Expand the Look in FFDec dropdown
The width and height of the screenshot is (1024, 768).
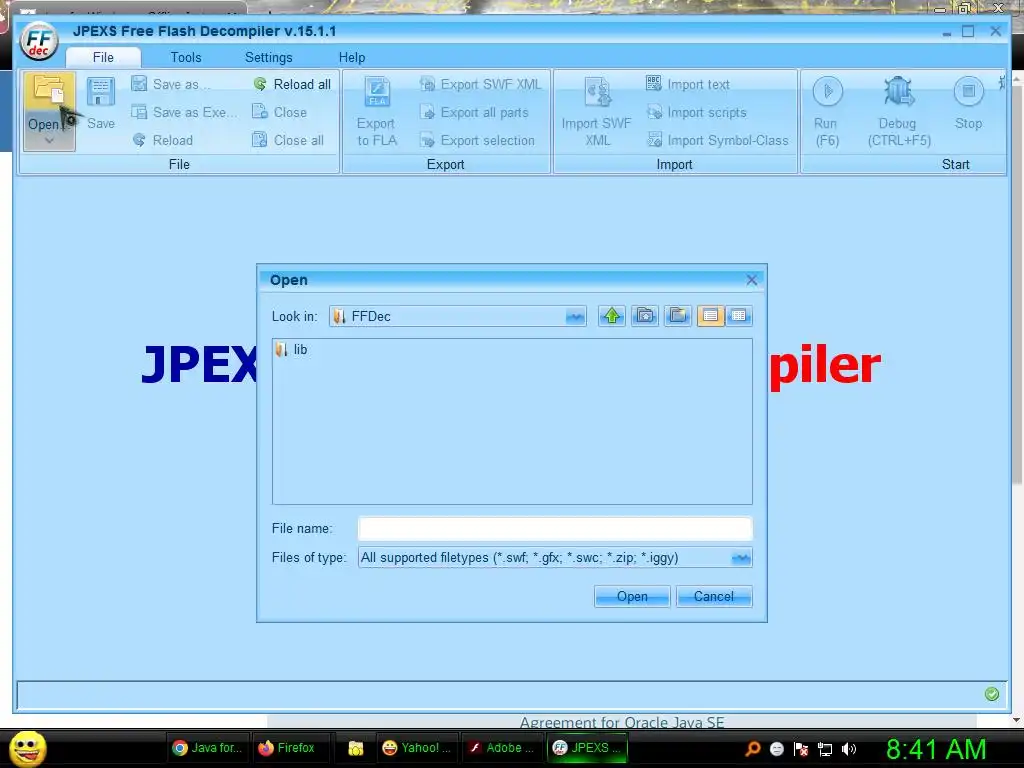tap(575, 317)
